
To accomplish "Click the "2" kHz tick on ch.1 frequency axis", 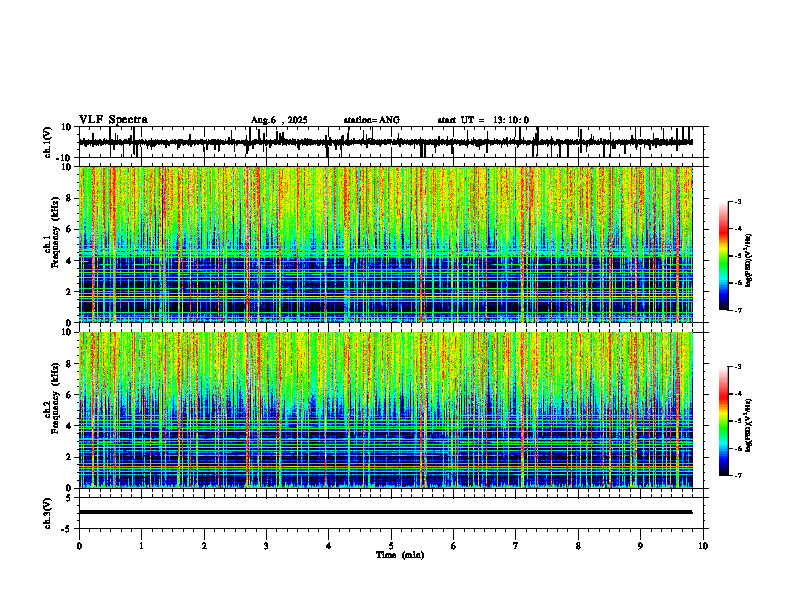I will pyautogui.click(x=70, y=292).
